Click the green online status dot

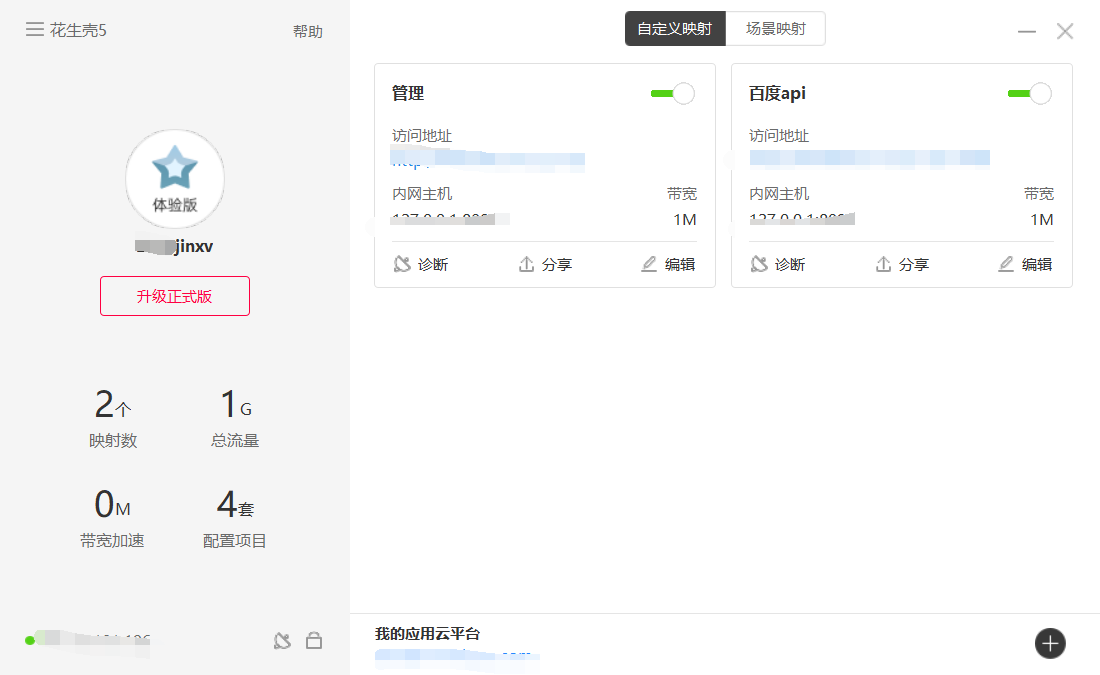pos(29,640)
